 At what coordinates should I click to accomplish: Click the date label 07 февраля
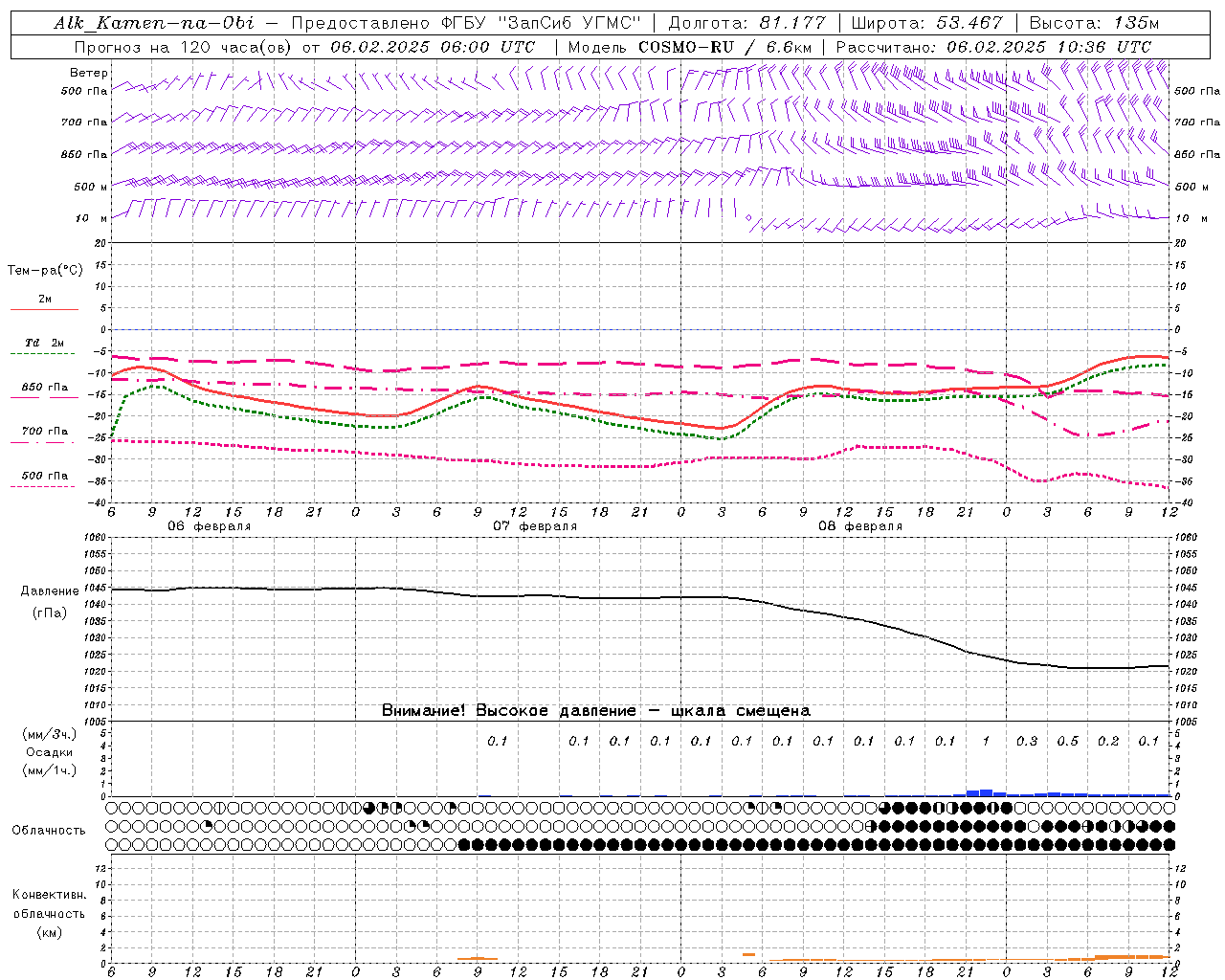535,526
